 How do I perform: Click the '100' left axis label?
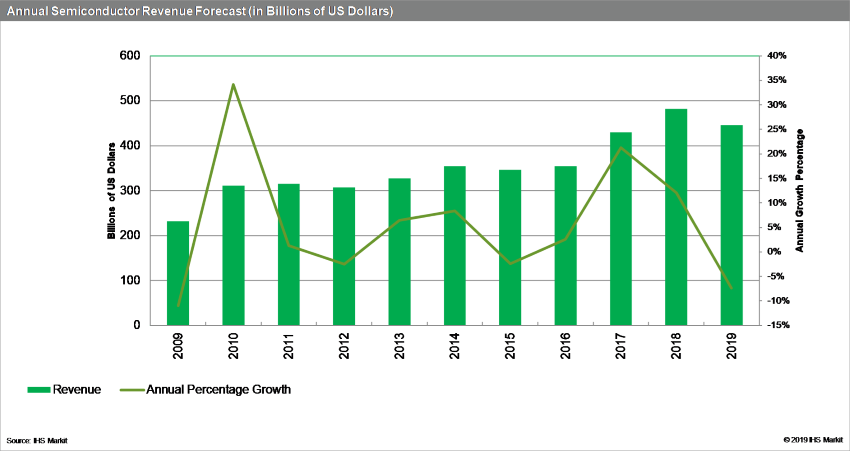point(131,281)
